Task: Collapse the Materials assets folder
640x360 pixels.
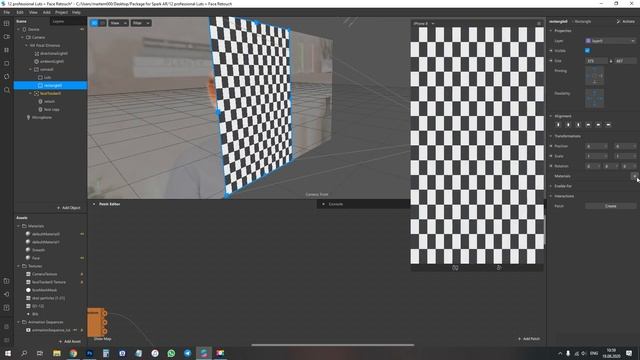Action: 18,226
